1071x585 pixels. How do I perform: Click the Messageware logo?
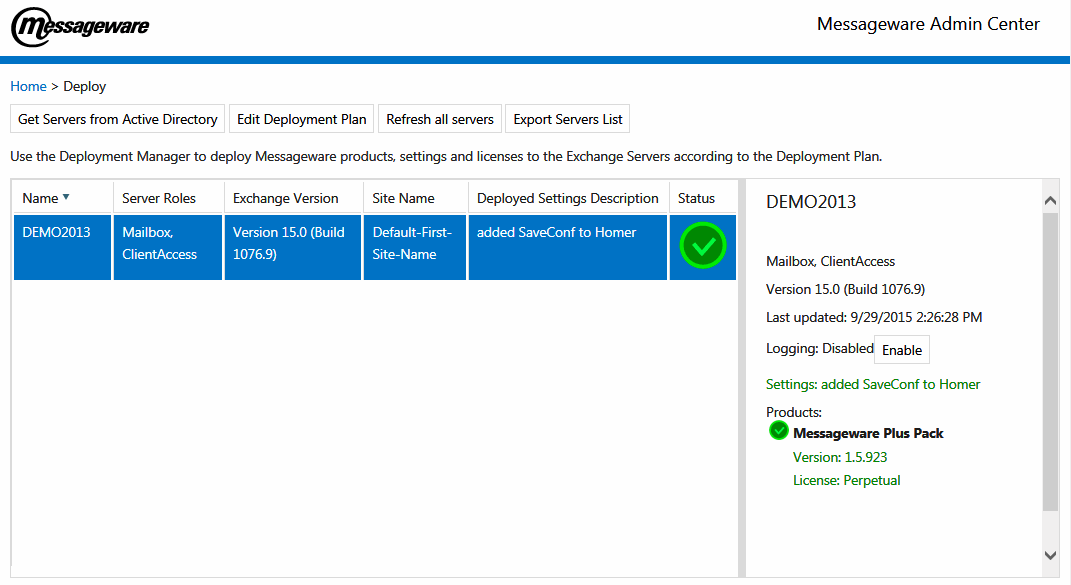(x=80, y=27)
